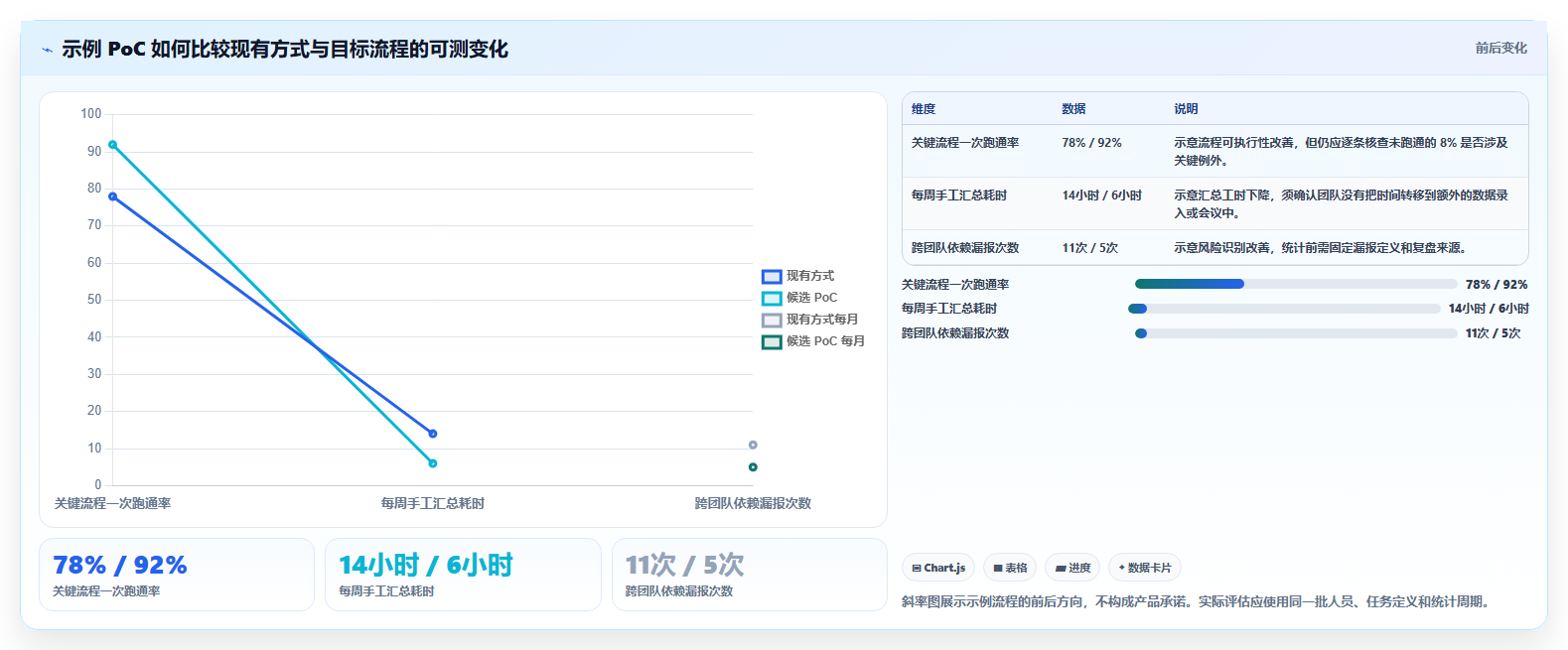
Task: Click the 现有方式 data point at 78
Action: click(112, 196)
